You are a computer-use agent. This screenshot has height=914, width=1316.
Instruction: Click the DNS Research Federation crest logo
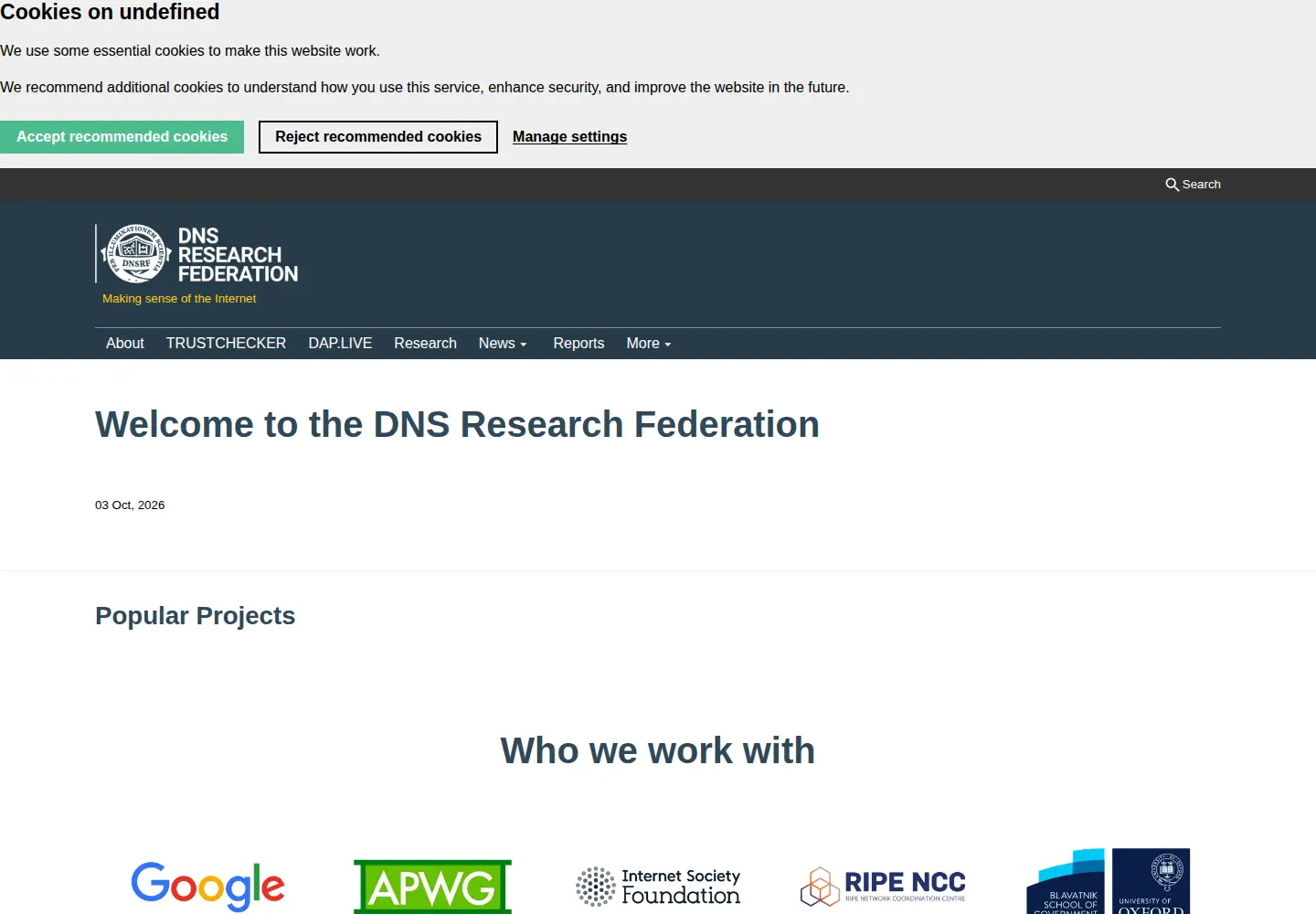point(136,253)
